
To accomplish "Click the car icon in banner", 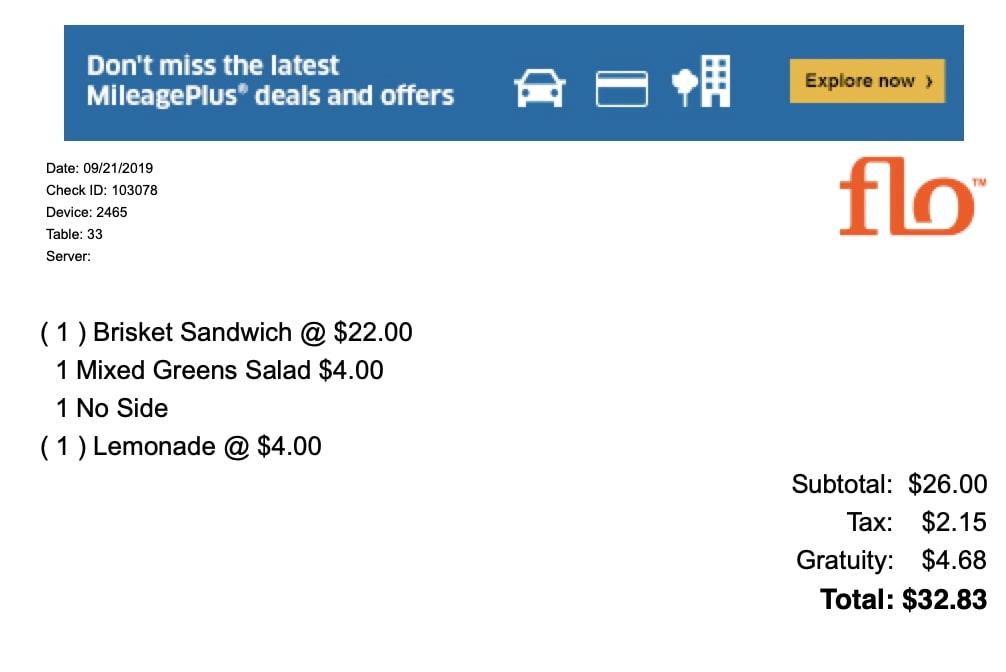I will tap(540, 88).
